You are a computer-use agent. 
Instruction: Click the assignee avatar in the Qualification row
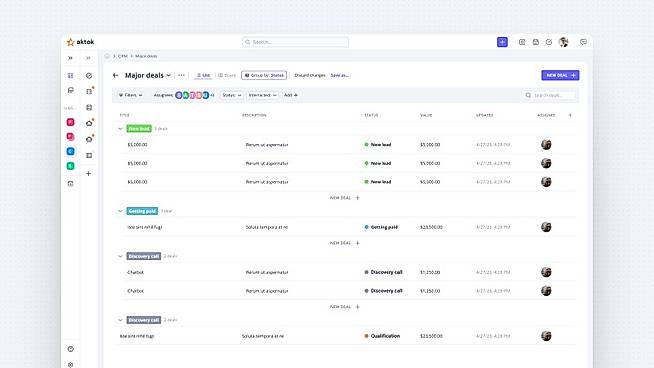tap(546, 336)
